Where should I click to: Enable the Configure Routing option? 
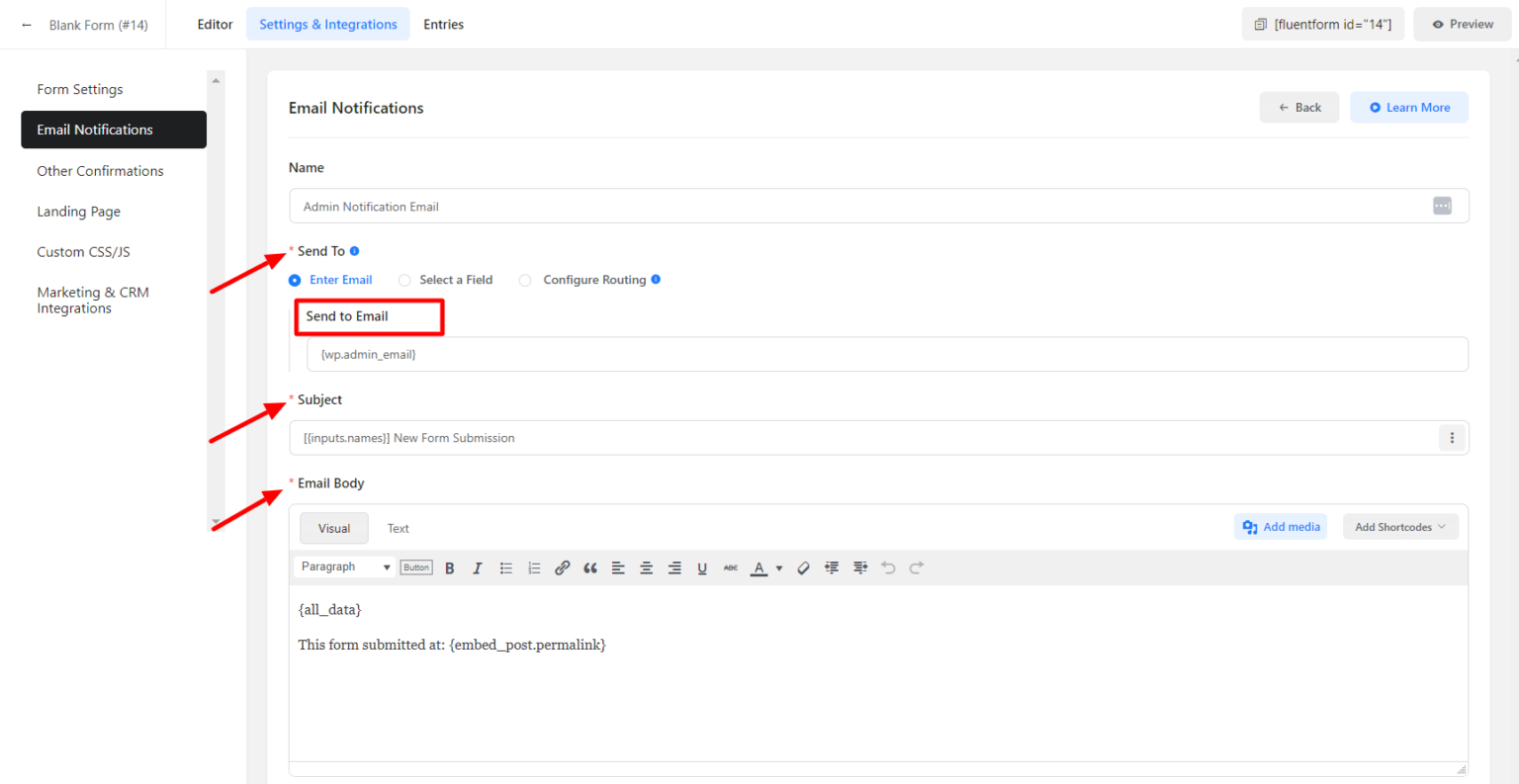[525, 280]
